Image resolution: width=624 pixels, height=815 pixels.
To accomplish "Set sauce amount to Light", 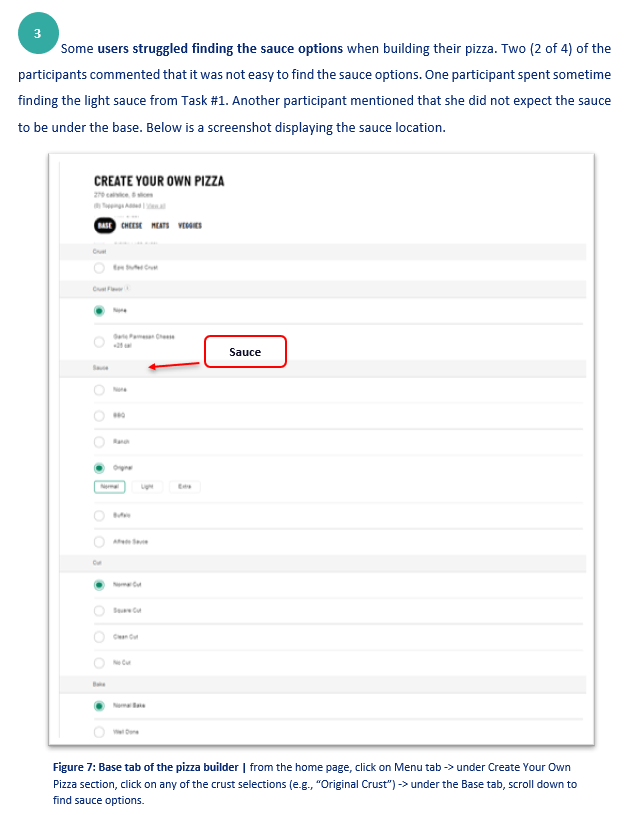I will (x=147, y=486).
